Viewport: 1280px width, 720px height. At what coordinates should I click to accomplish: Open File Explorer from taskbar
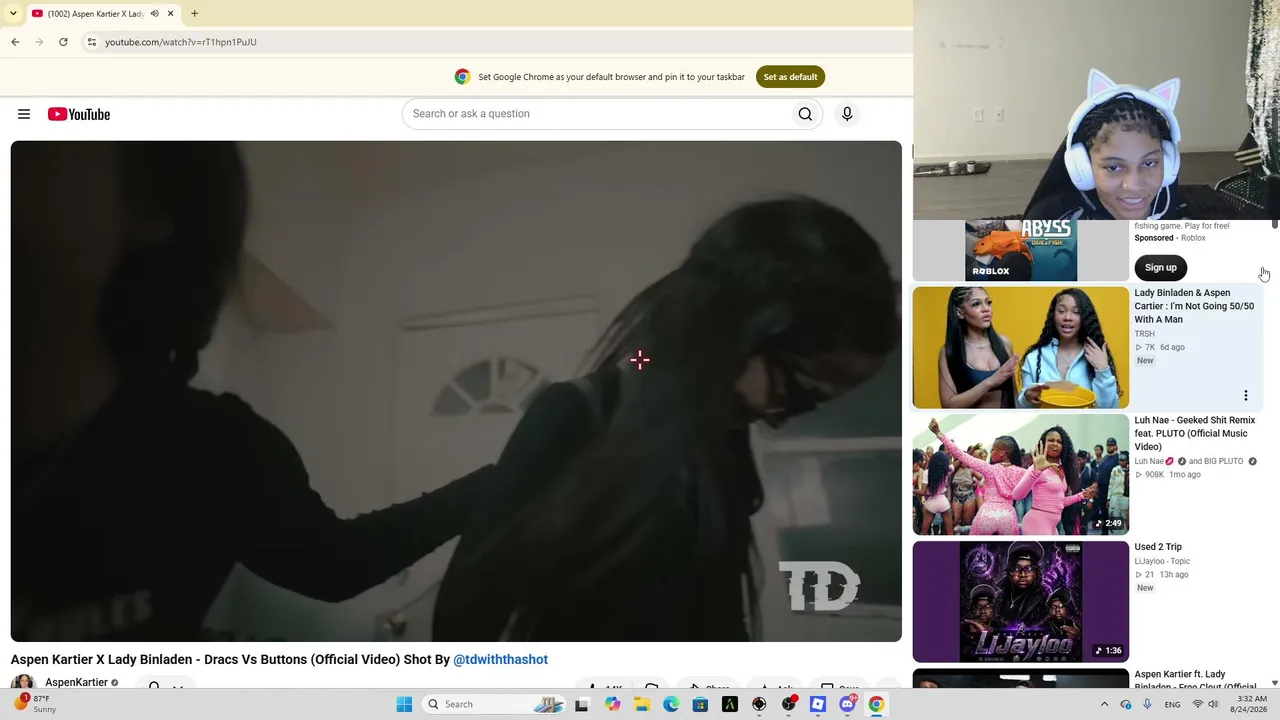pyautogui.click(x=641, y=704)
